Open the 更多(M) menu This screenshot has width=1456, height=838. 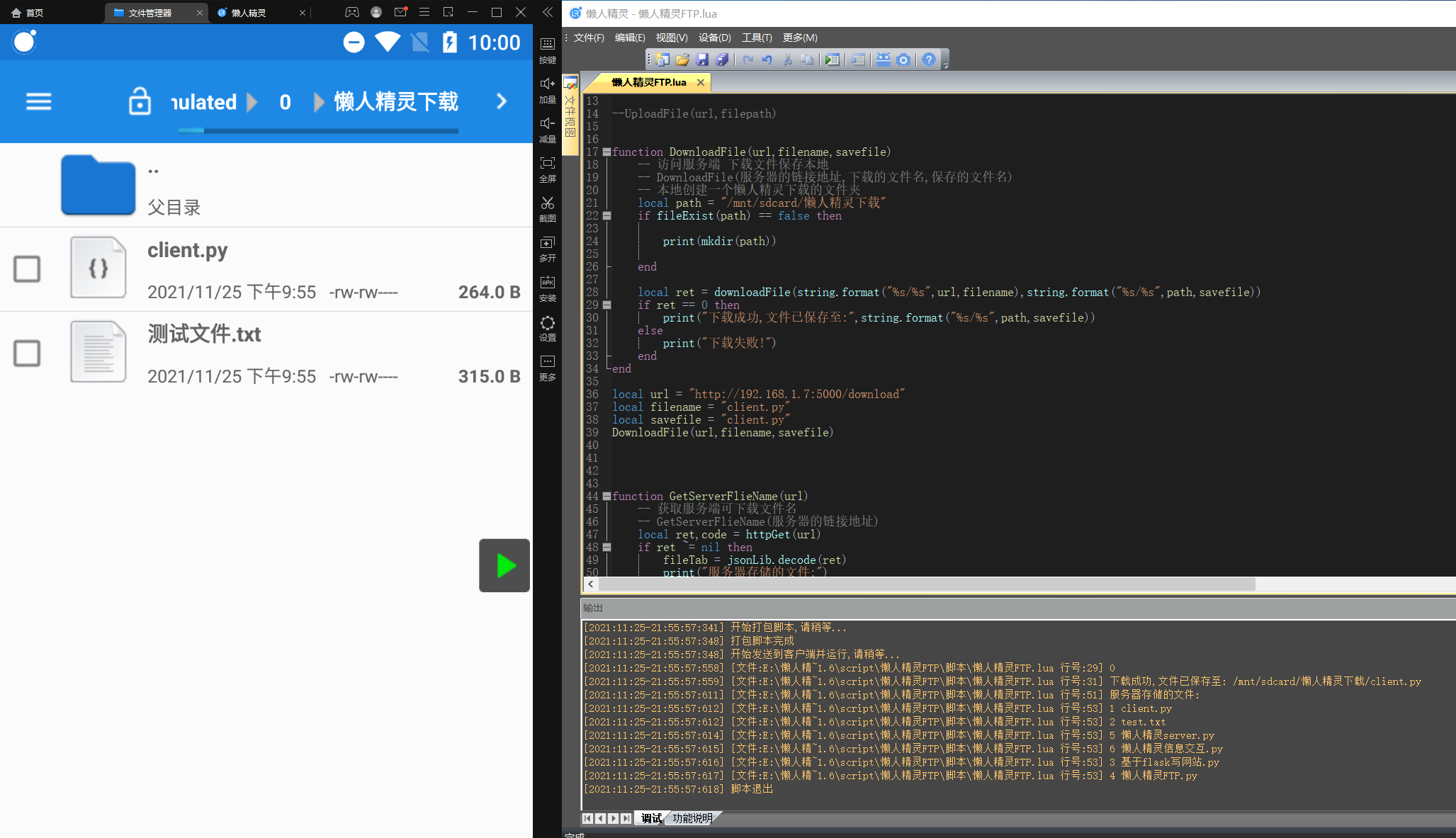[800, 38]
